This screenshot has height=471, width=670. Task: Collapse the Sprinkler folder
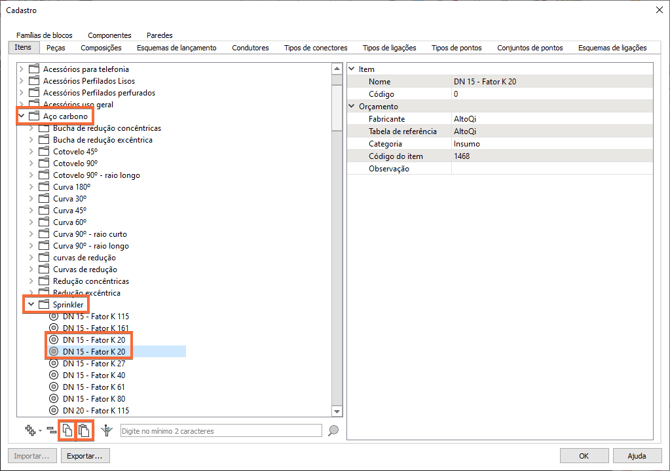(x=31, y=304)
